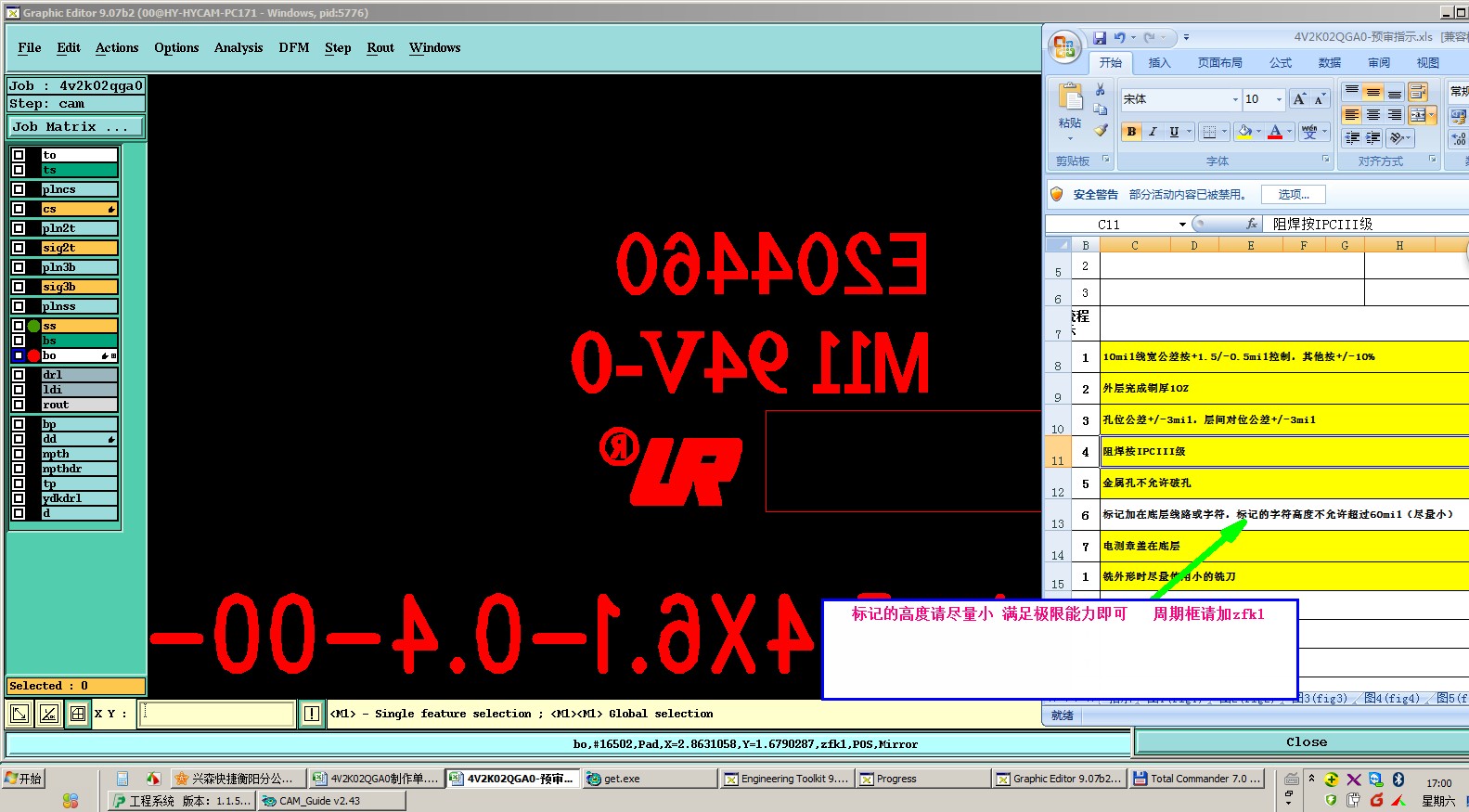Align cell text to the middle
The height and width of the screenshot is (812, 1469).
(x=1373, y=91)
